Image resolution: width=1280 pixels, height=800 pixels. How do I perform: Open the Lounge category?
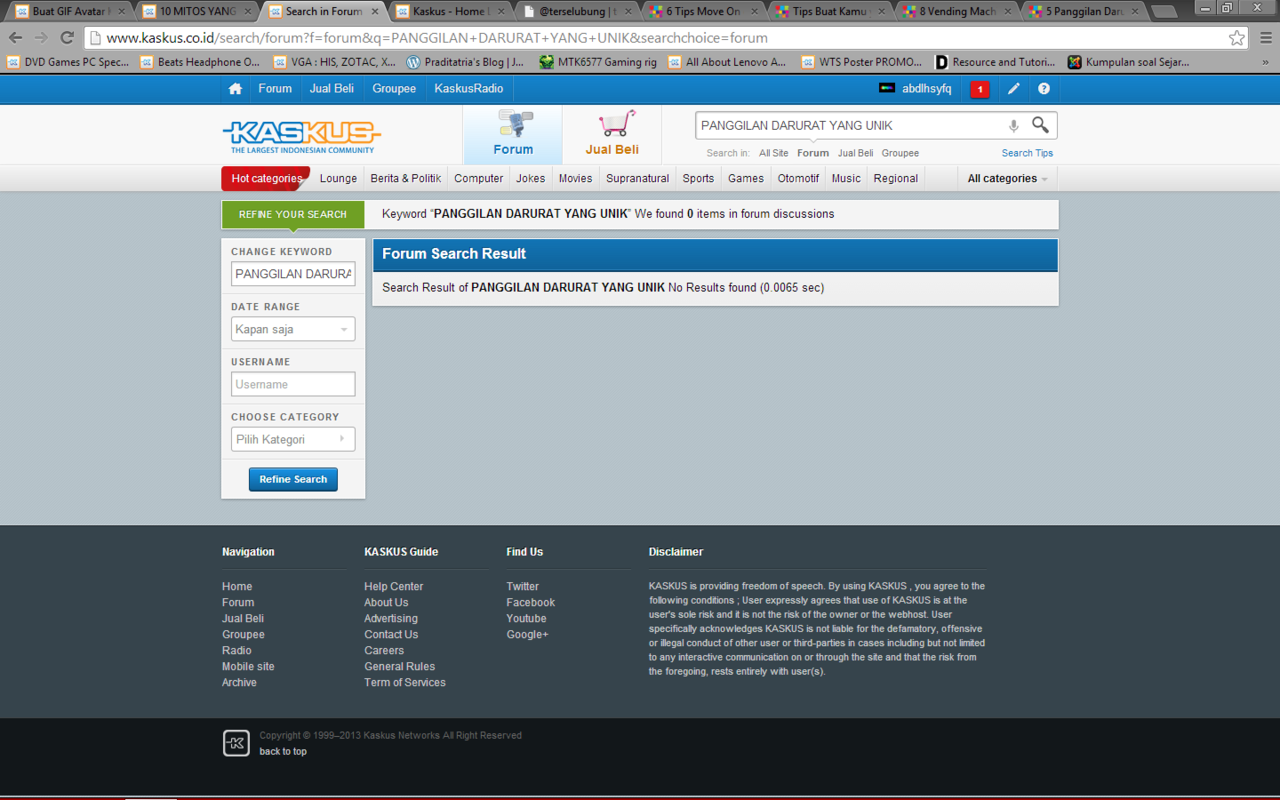(x=338, y=179)
